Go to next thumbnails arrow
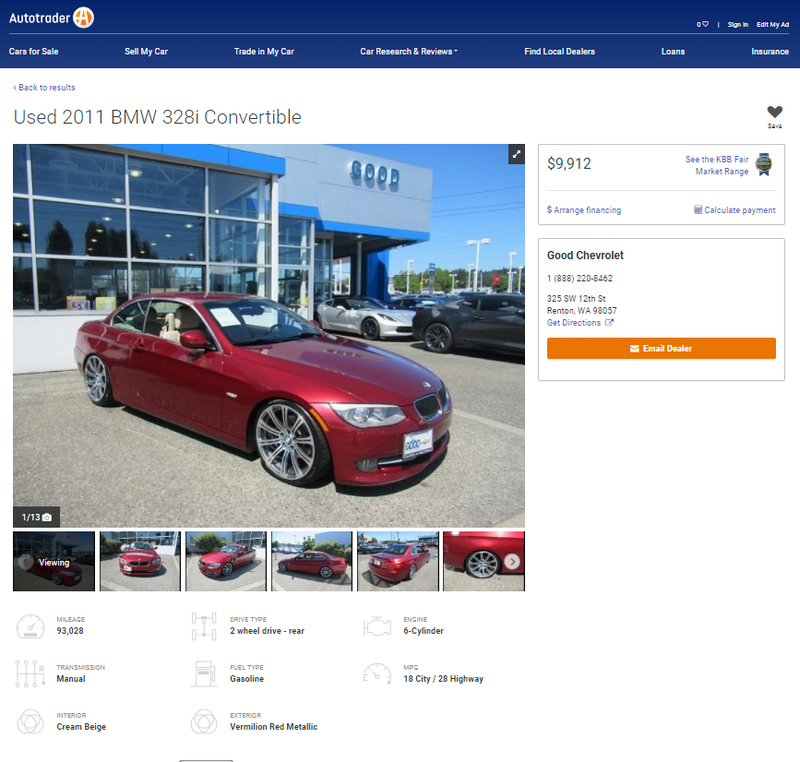The height and width of the screenshot is (762, 800). (512, 562)
